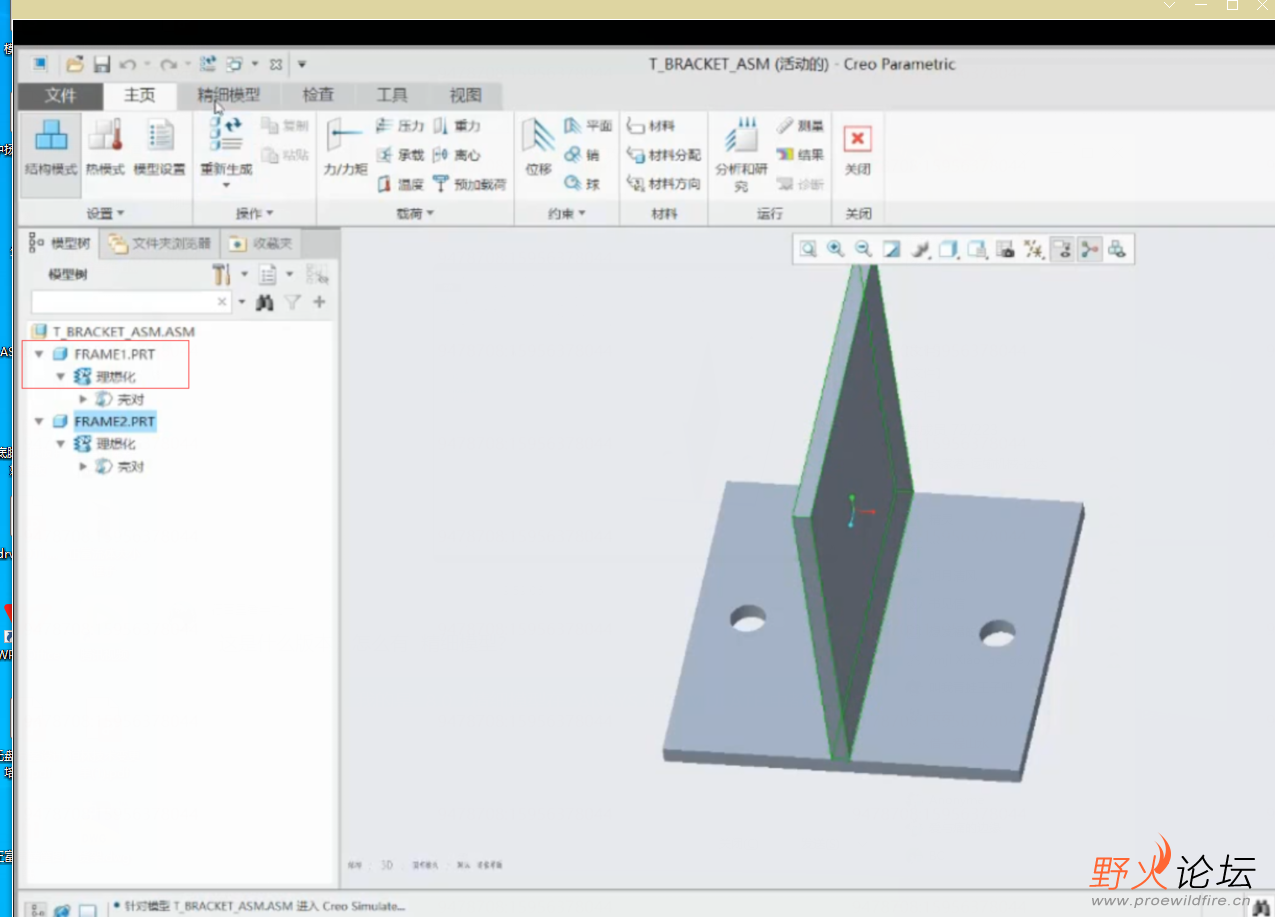1275x917 pixels.
Task: Collapse 理想化 node under FRAME2.PRT
Action: pyautogui.click(x=61, y=444)
